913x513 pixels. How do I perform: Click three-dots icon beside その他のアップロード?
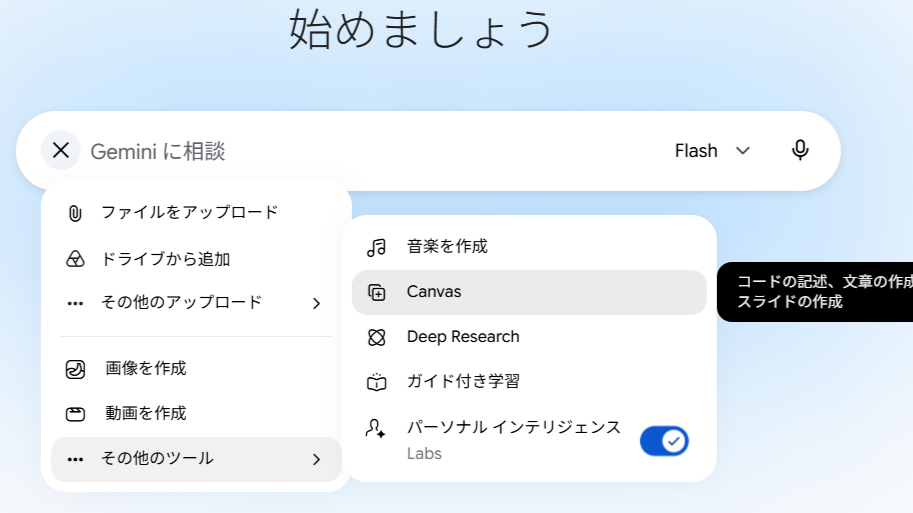(75, 303)
